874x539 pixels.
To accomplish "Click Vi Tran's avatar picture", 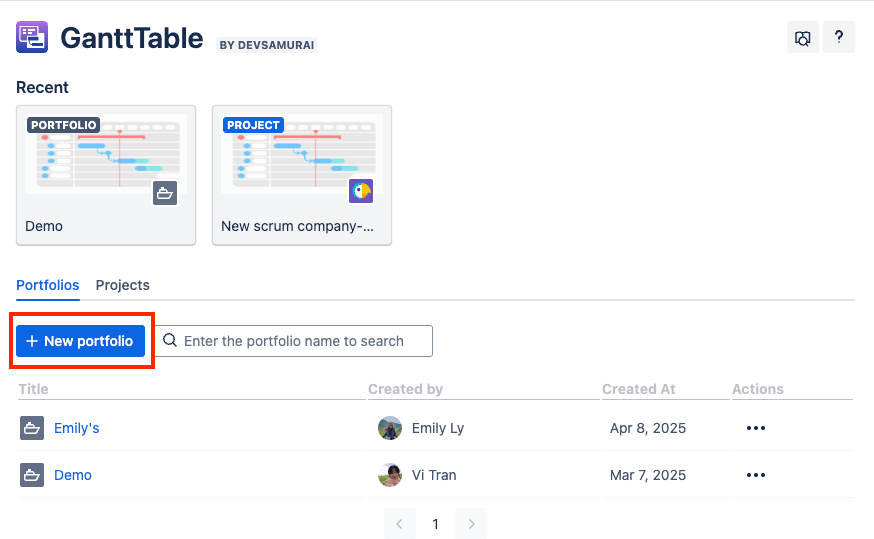I will tap(390, 475).
